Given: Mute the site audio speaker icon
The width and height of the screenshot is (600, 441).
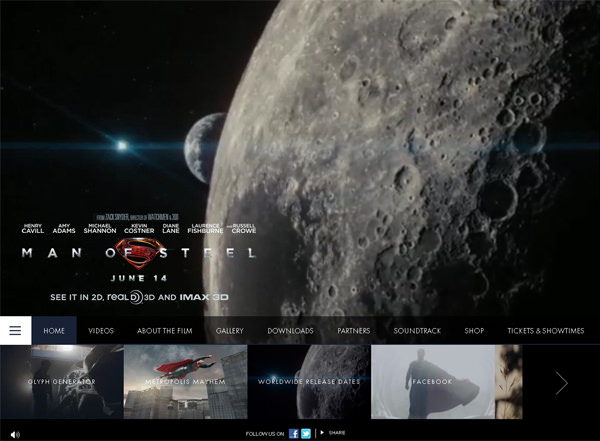Looking at the screenshot, I should [x=15, y=434].
